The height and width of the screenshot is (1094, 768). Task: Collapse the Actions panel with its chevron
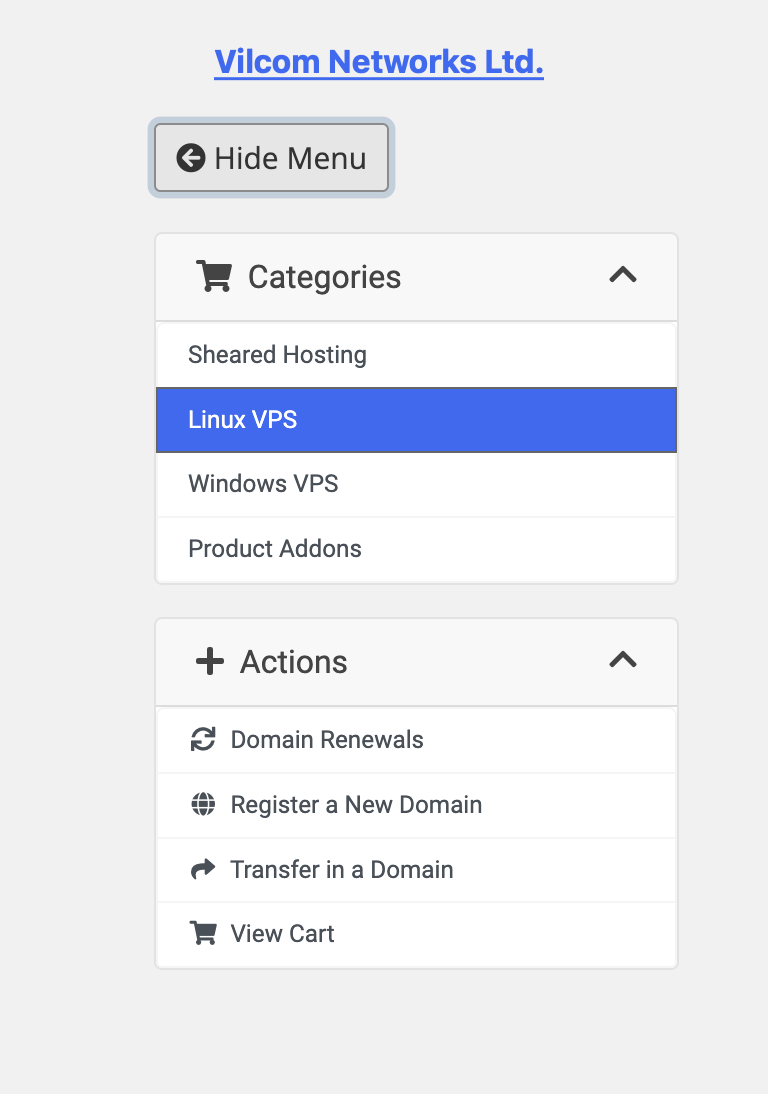(623, 660)
